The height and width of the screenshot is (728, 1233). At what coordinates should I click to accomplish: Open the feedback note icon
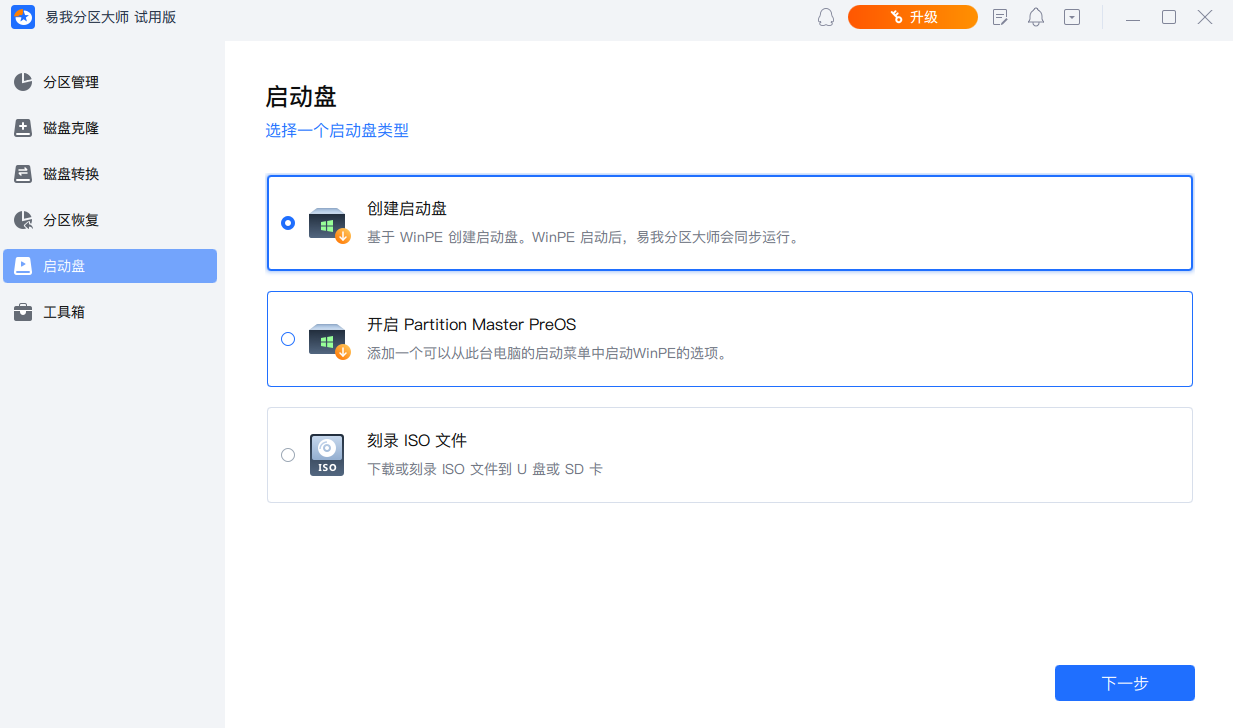1000,17
